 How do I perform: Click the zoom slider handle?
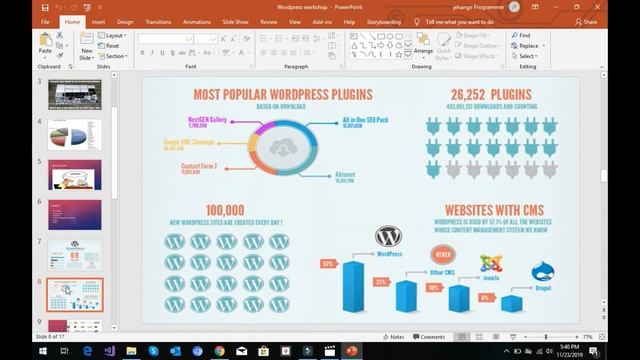[546, 337]
